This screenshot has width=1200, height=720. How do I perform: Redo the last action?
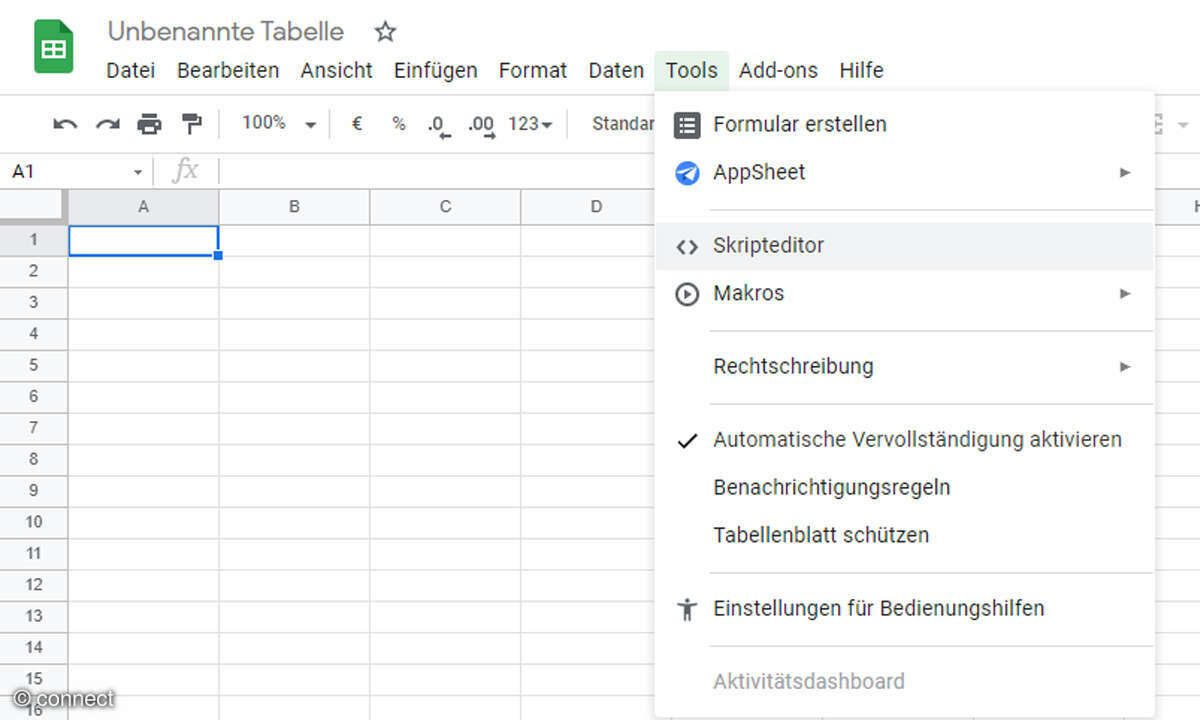(107, 124)
